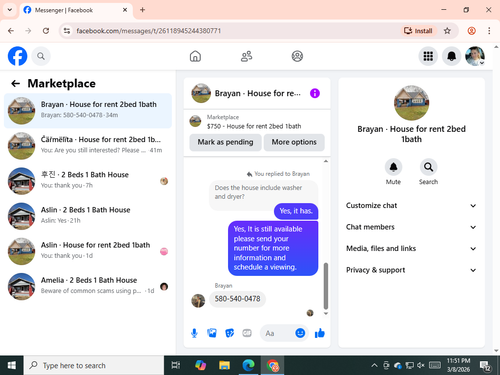Open Task View on the taskbar

point(176,365)
